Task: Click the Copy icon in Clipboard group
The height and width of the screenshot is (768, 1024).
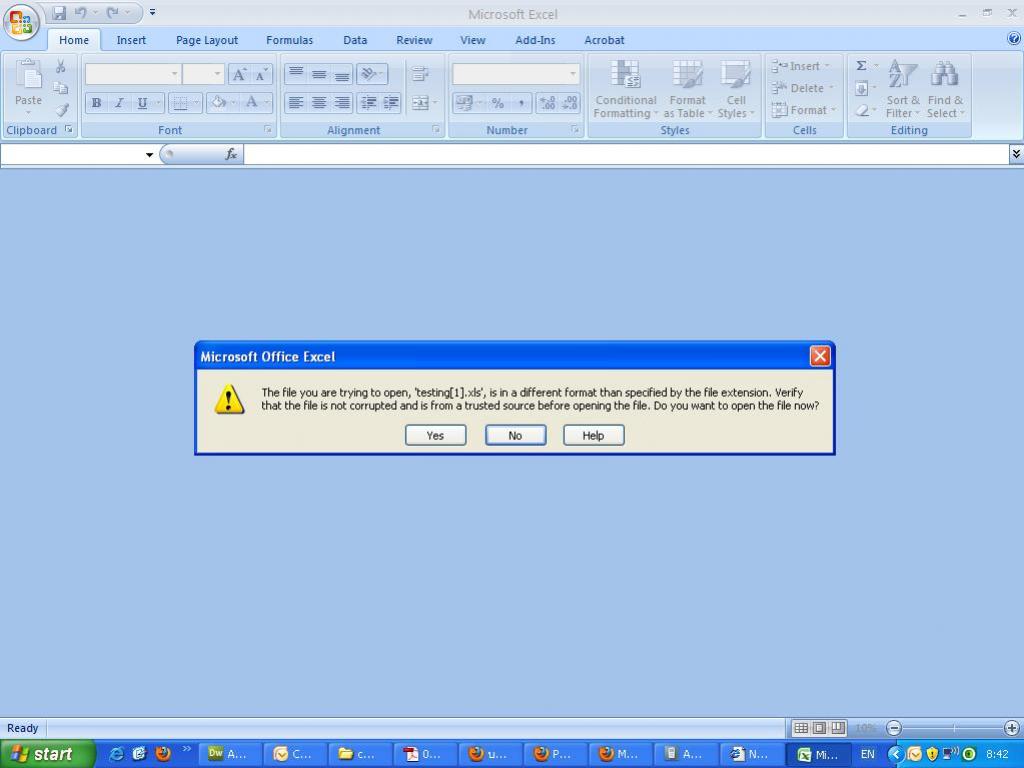Action: (61, 88)
